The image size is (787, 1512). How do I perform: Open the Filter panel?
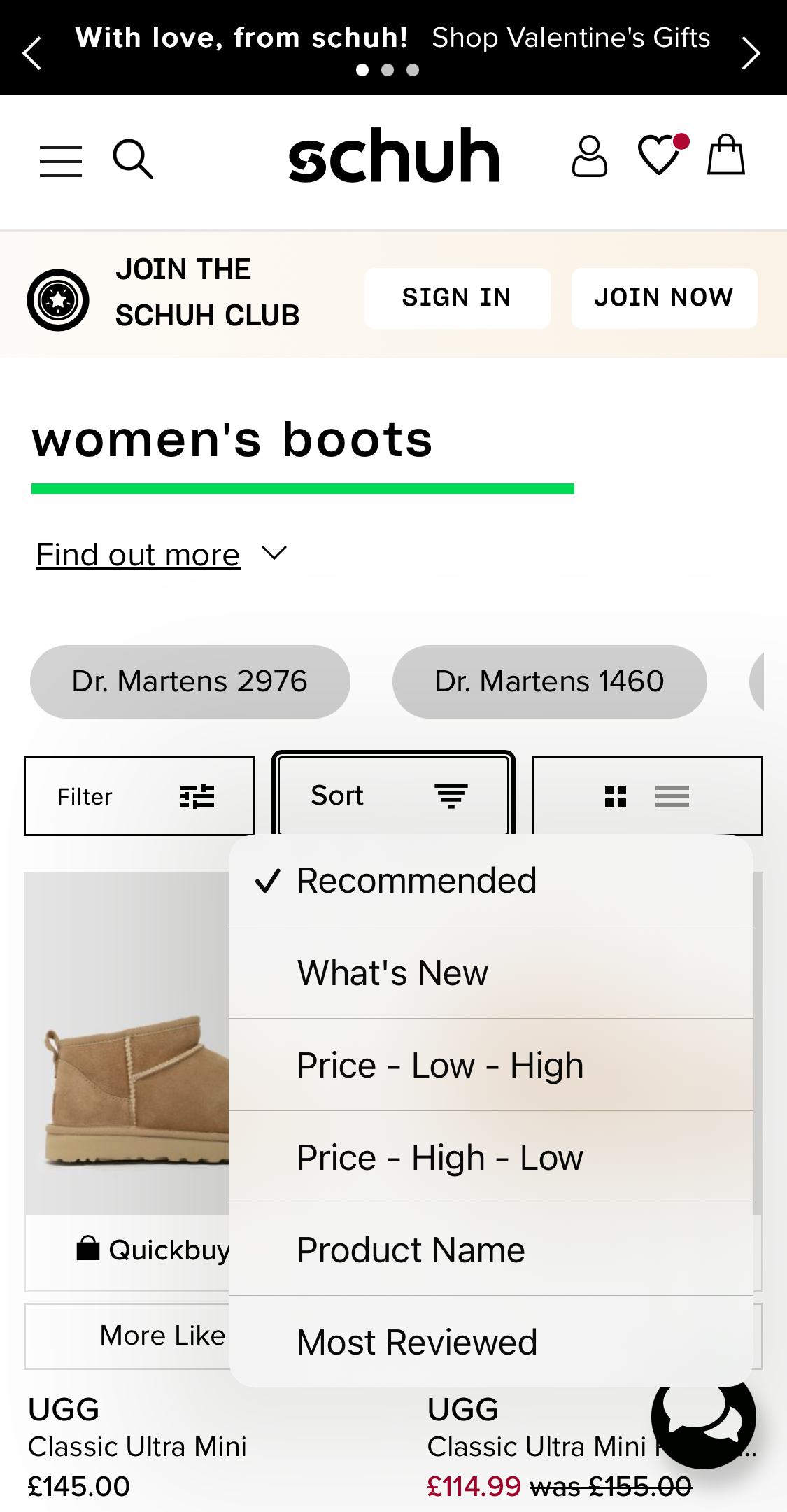pyautogui.click(x=139, y=796)
